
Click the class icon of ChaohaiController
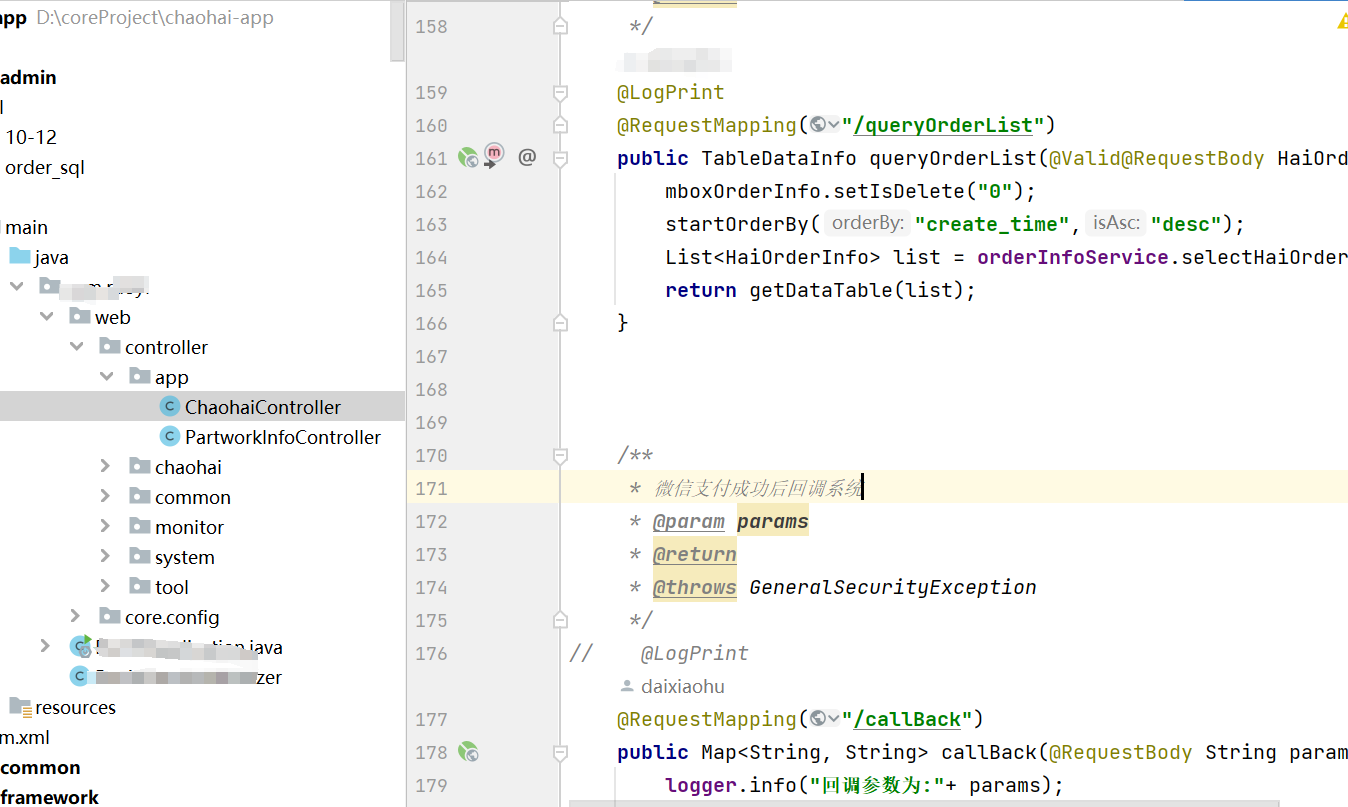coord(169,407)
